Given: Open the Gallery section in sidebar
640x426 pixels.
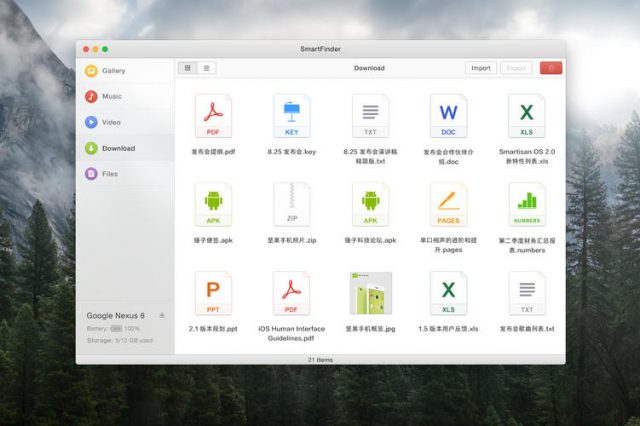Looking at the screenshot, I should click(x=112, y=71).
